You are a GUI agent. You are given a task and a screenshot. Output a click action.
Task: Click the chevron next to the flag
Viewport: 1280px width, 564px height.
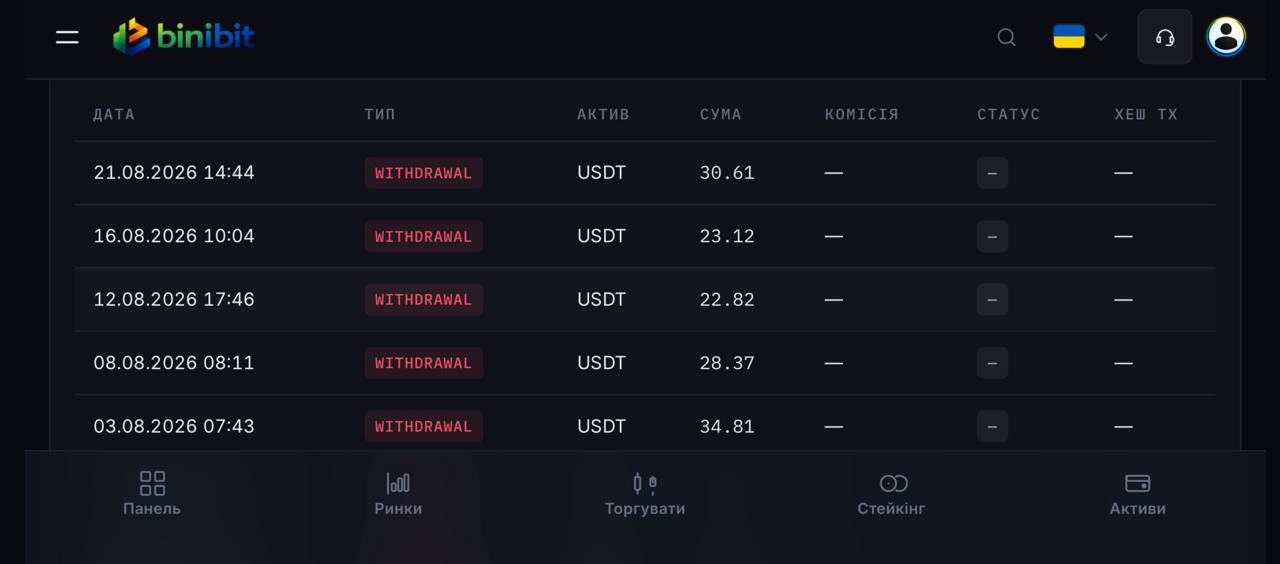[1101, 37]
